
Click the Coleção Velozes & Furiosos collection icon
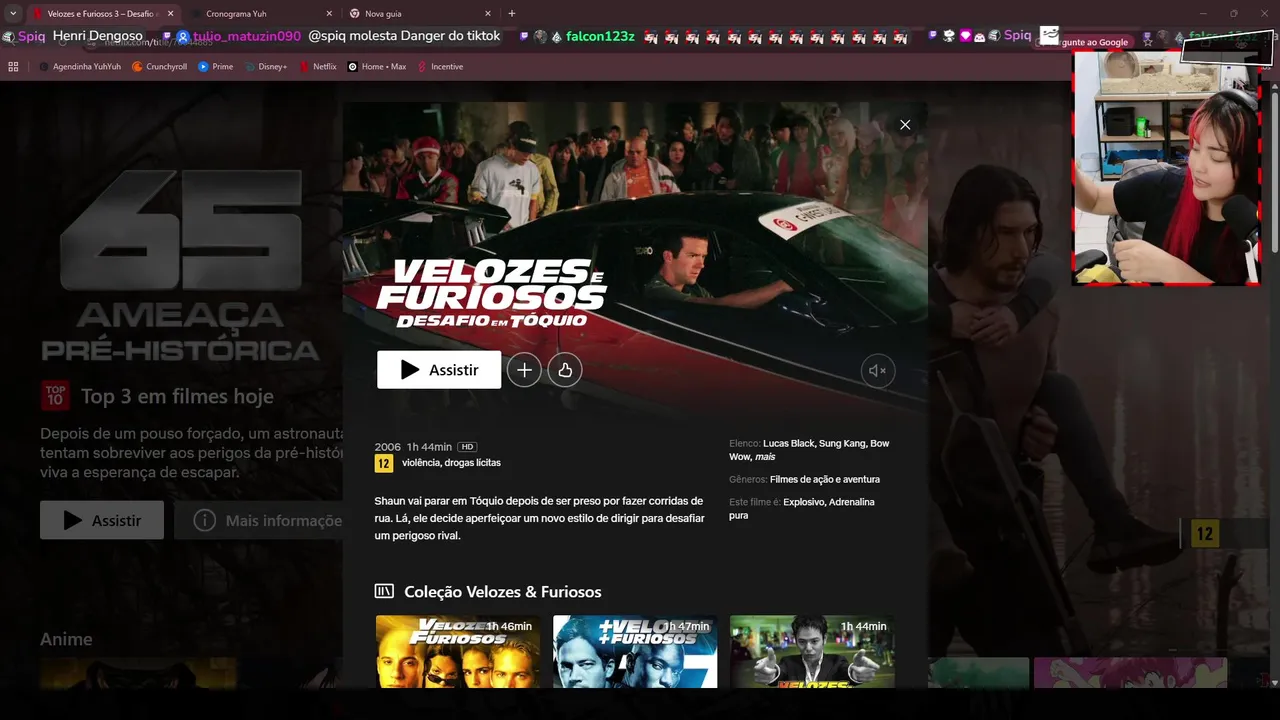(x=384, y=591)
